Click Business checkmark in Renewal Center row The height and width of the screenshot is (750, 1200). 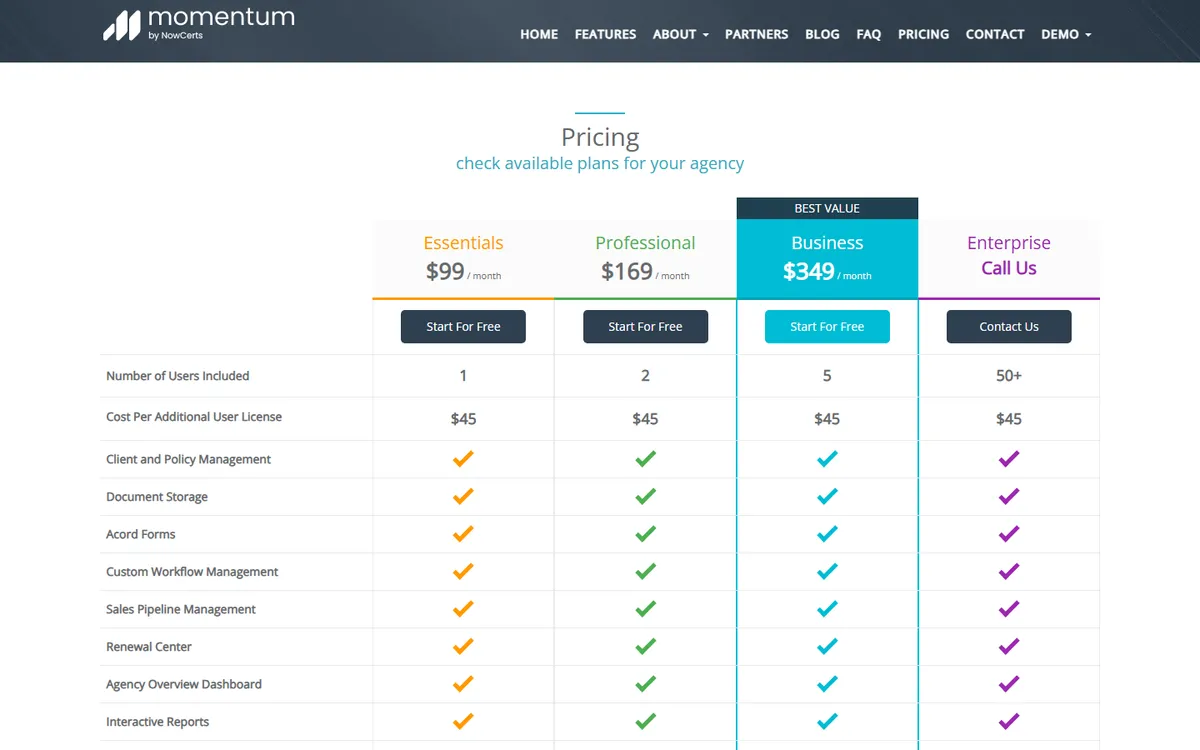point(827,646)
